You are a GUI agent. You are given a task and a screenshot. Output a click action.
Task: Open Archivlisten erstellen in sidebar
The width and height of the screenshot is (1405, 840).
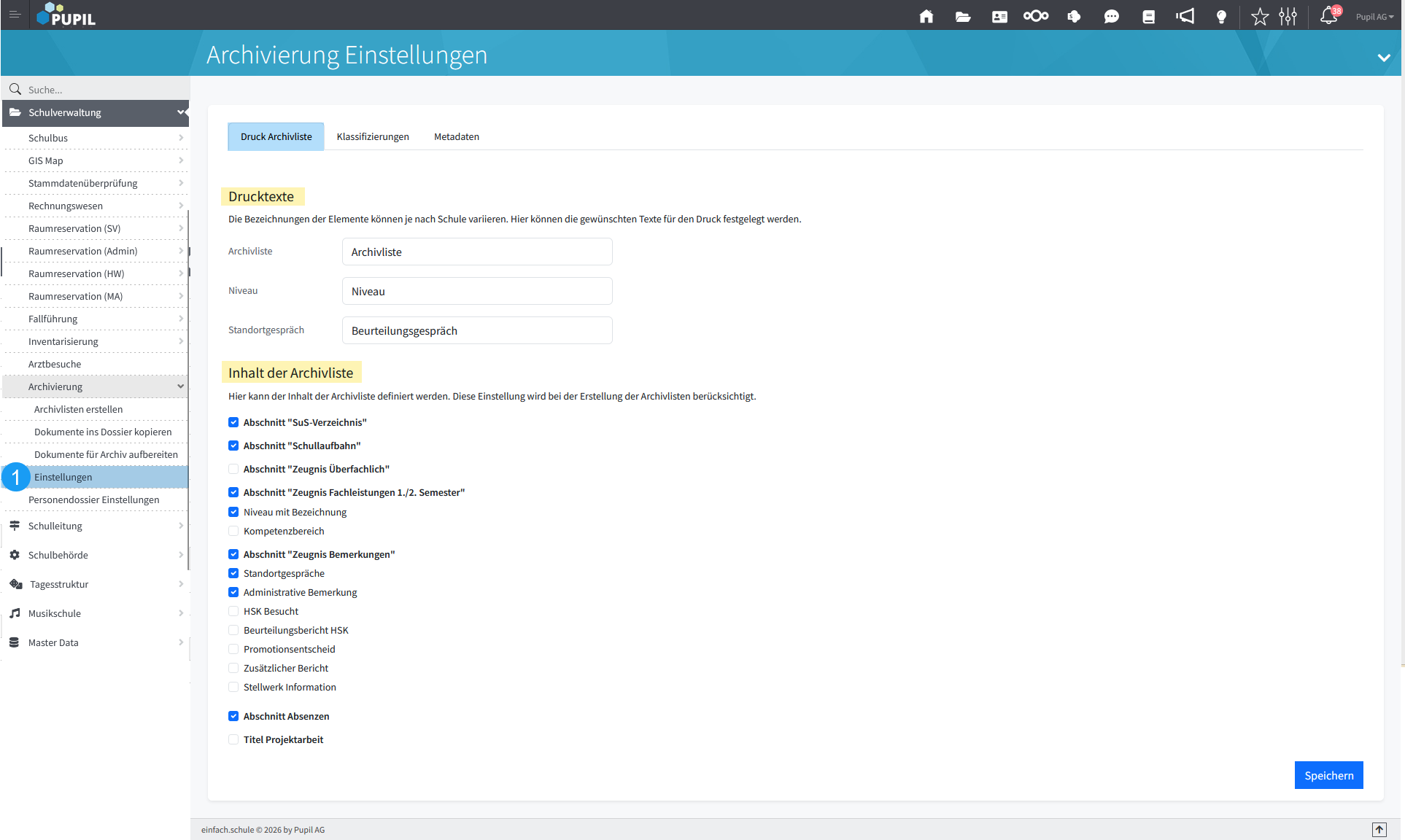click(x=78, y=409)
